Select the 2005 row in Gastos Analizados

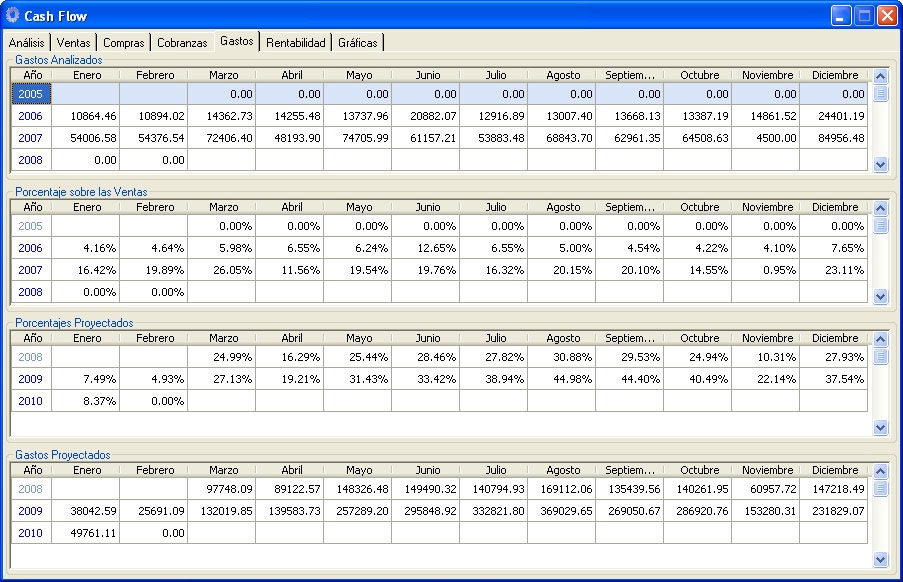click(x=31, y=94)
